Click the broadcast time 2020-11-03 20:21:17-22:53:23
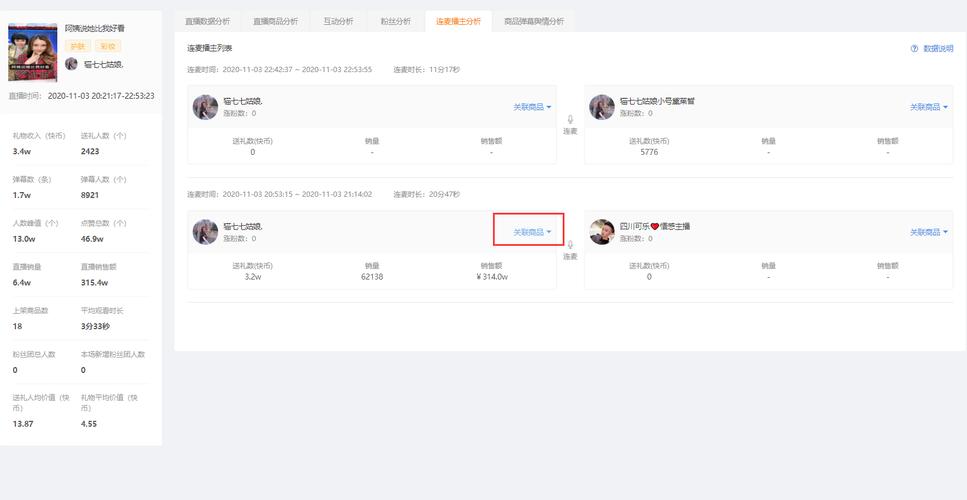 pyautogui.click(x=101, y=96)
